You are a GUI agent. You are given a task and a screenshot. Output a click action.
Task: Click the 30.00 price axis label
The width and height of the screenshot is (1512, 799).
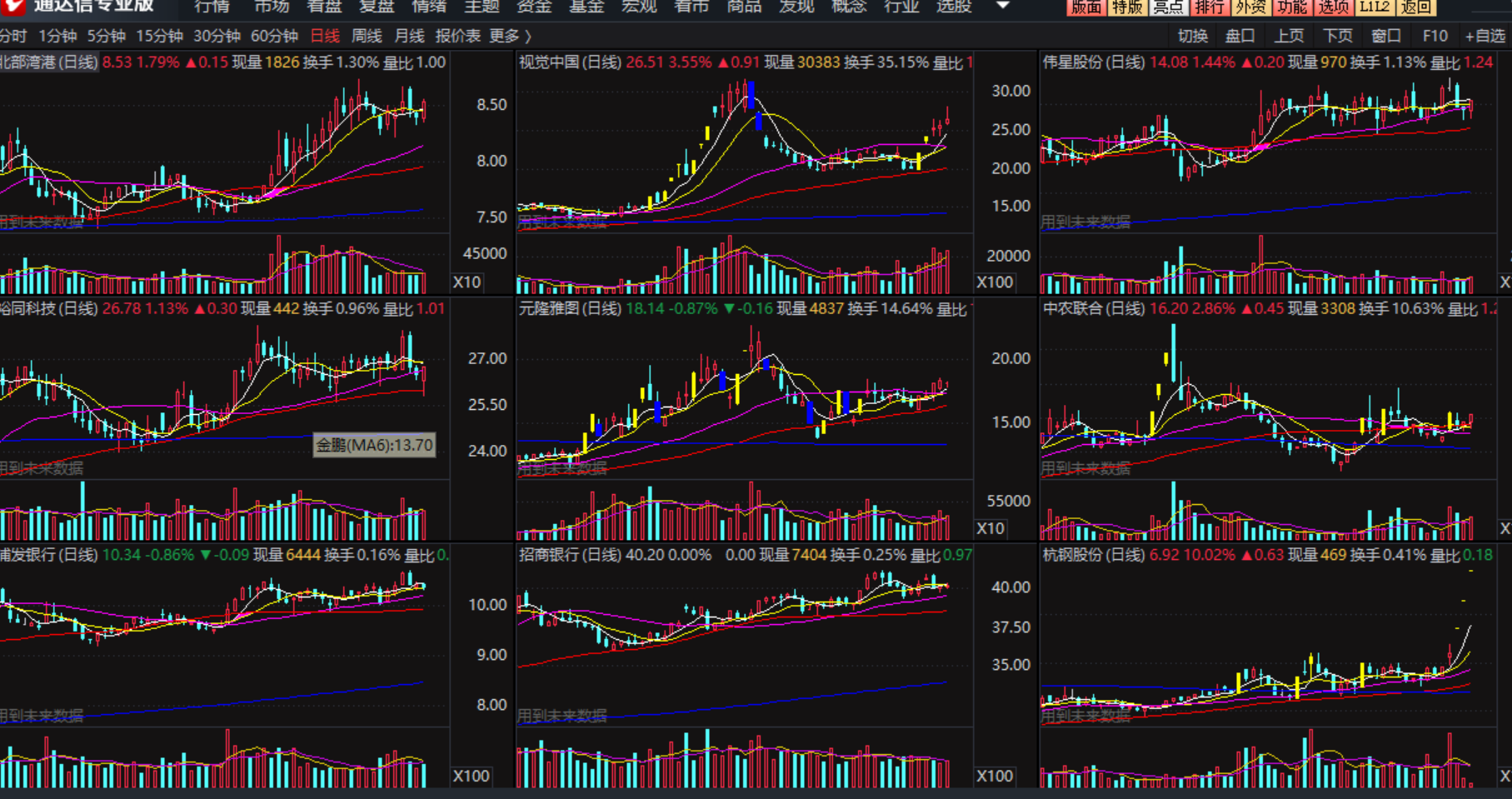[x=1010, y=91]
